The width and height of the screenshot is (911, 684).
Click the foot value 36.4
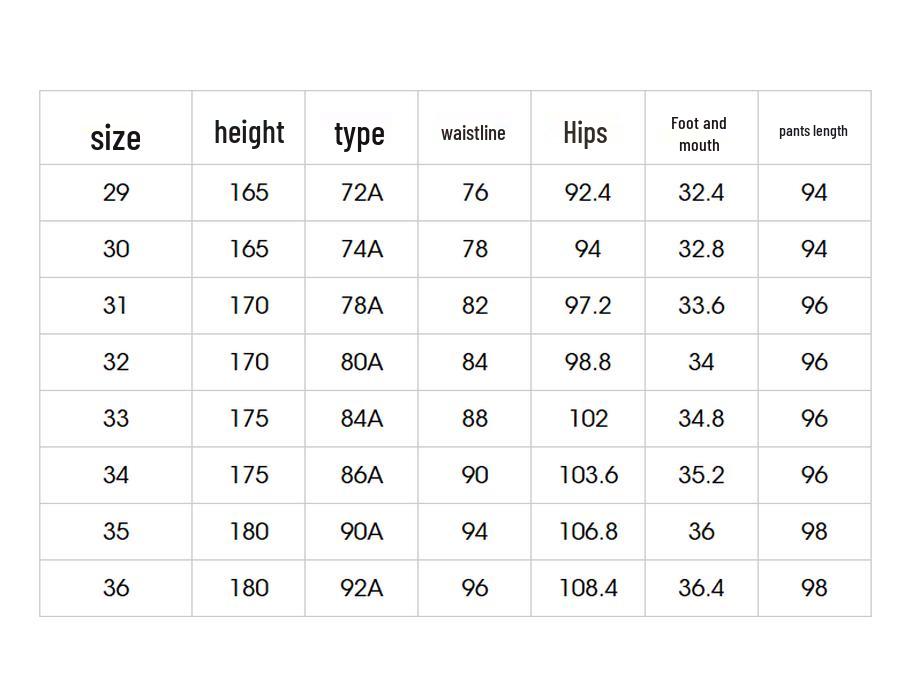pyautogui.click(x=700, y=588)
